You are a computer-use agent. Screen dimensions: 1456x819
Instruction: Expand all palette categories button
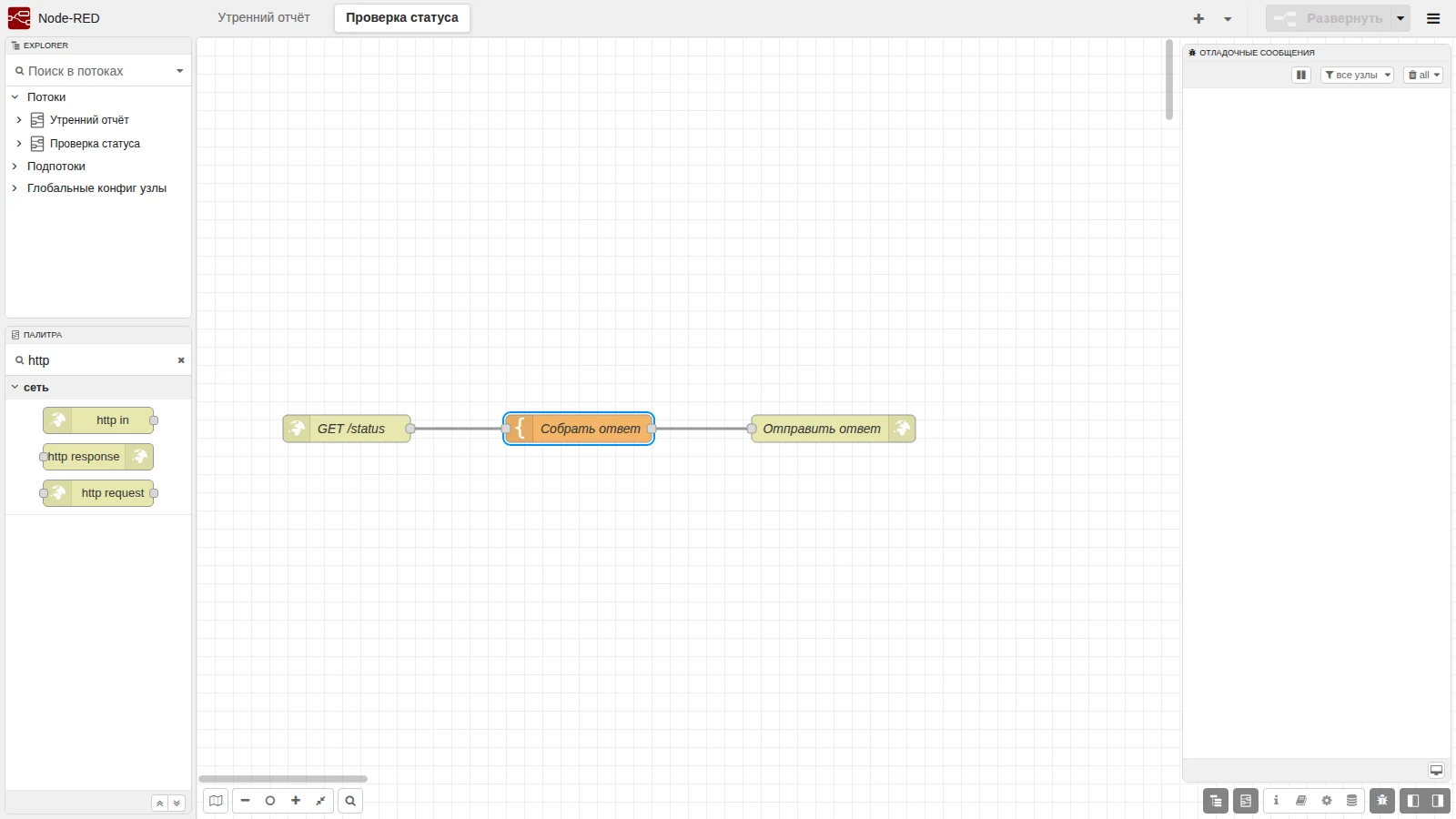[x=177, y=804]
